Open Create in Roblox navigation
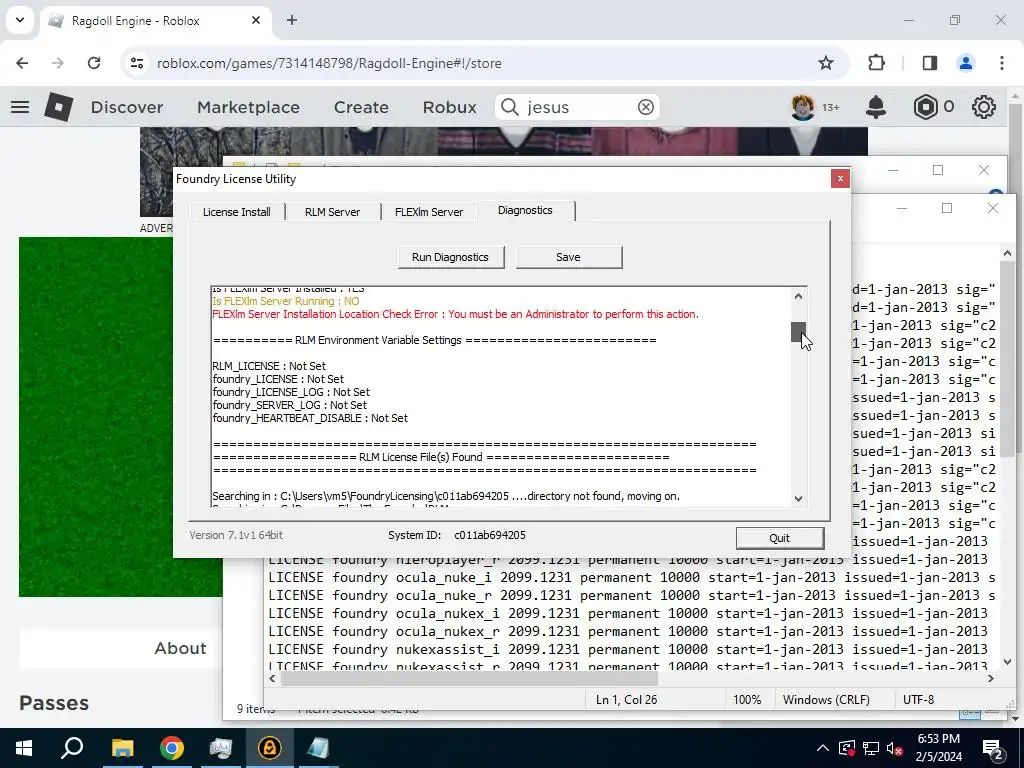Screen dimensions: 1024x768 point(361,107)
